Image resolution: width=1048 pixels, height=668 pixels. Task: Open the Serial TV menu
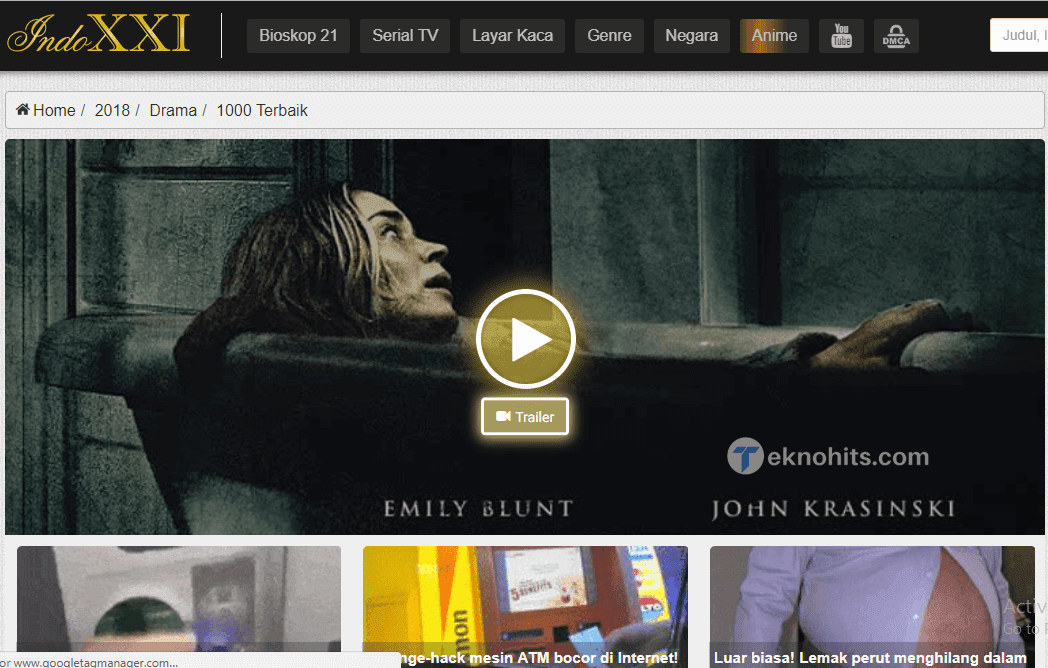click(x=405, y=35)
